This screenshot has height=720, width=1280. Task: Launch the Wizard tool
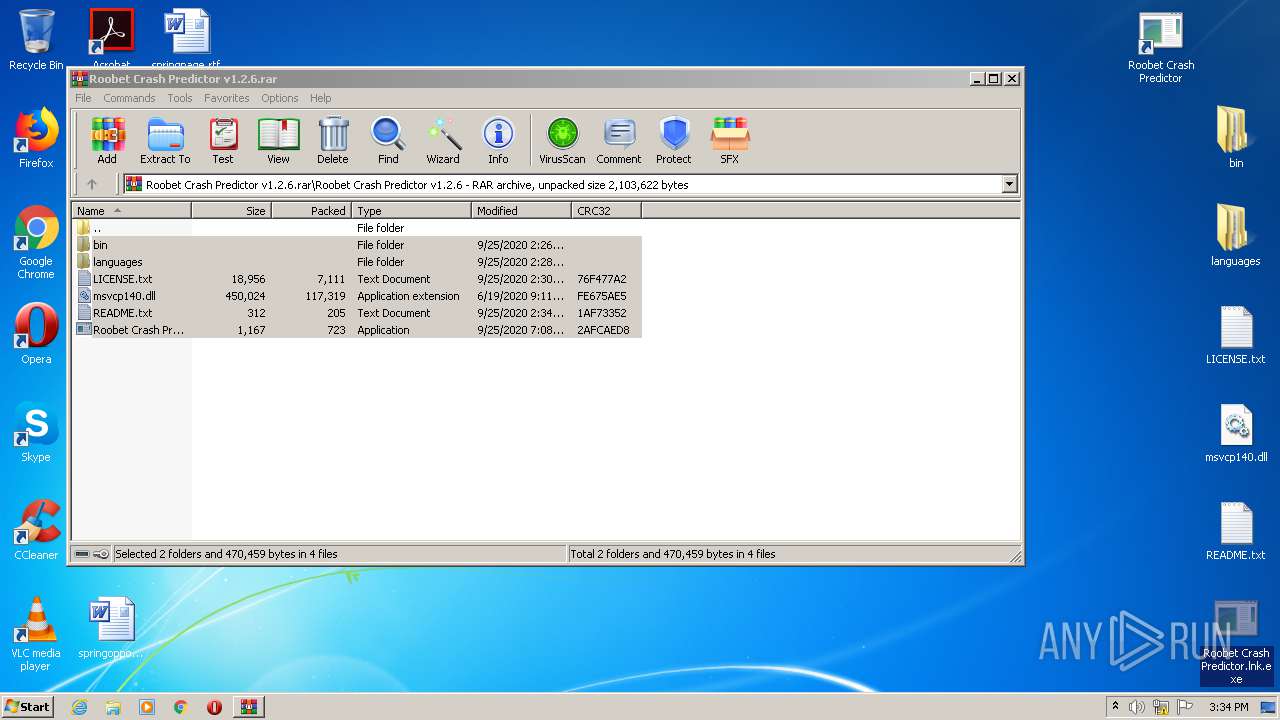[443, 140]
